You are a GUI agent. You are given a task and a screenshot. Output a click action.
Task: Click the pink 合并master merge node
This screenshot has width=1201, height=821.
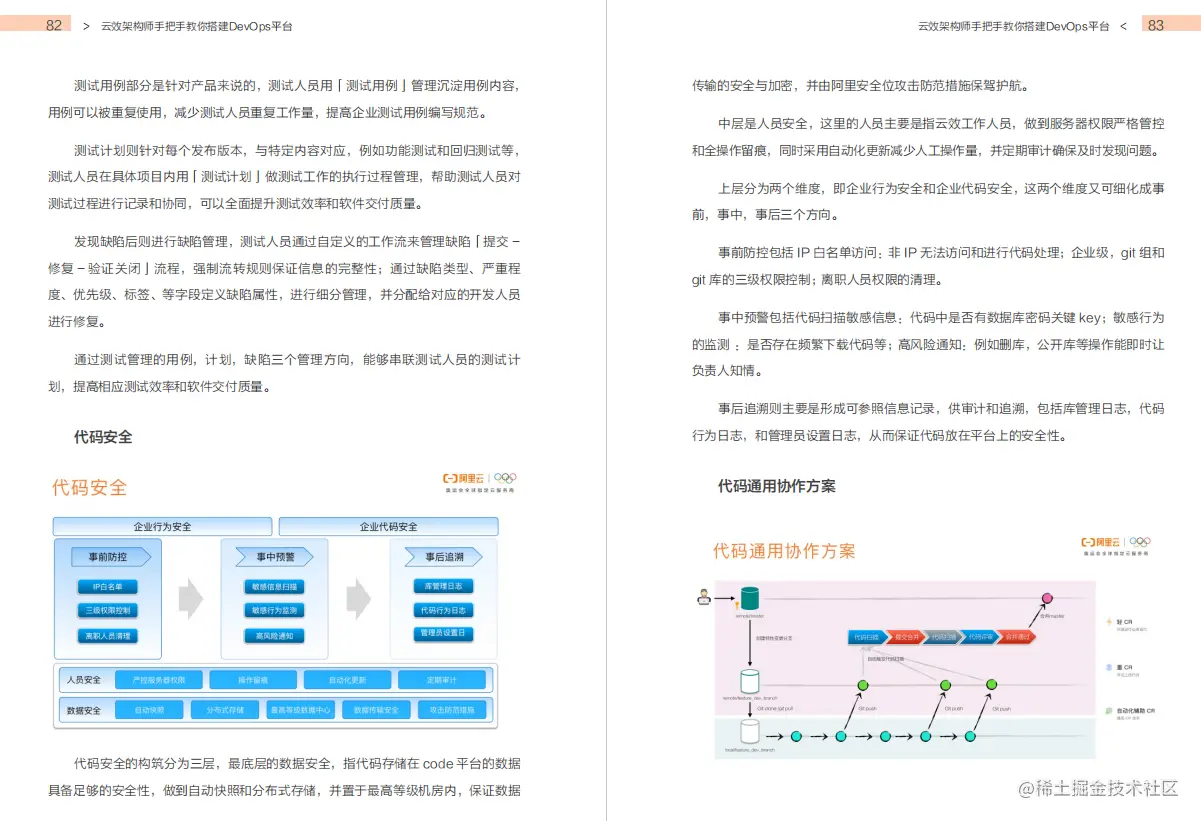pyautogui.click(x=1047, y=598)
